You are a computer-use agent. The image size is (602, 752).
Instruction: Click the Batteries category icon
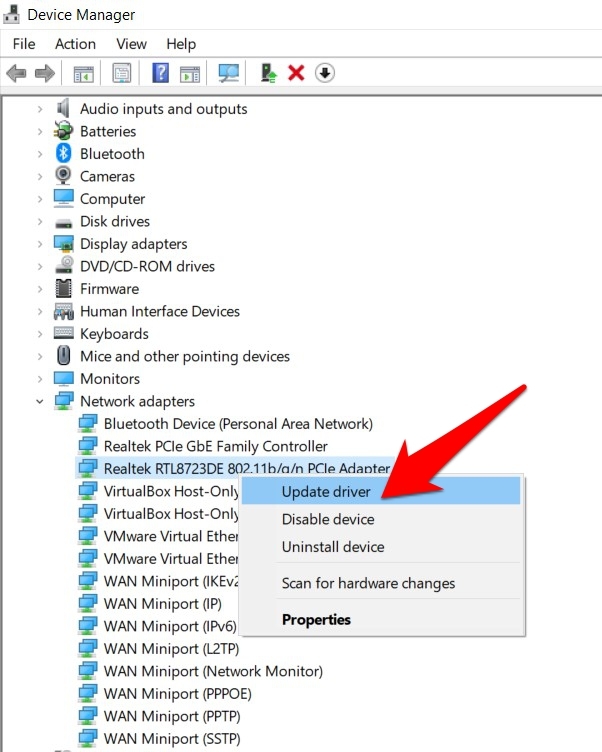pos(63,131)
